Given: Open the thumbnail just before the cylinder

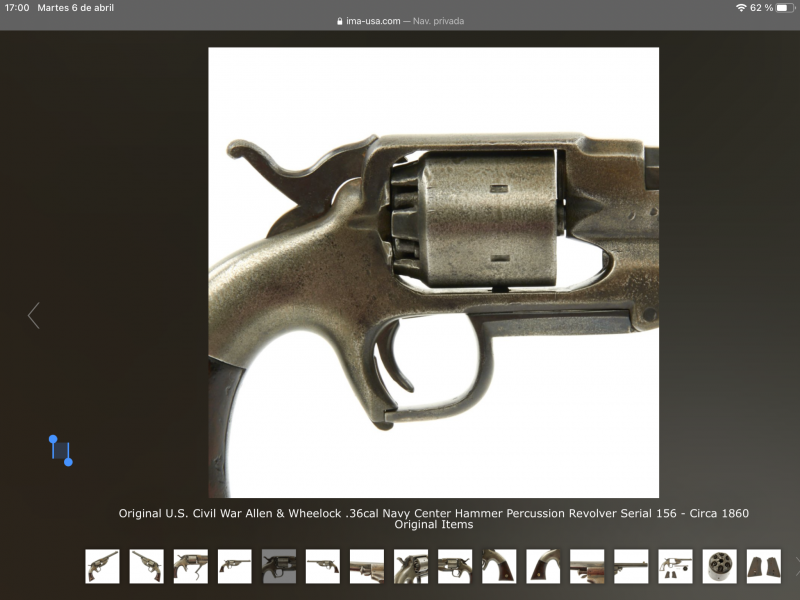Looking at the screenshot, I should coord(675,566).
